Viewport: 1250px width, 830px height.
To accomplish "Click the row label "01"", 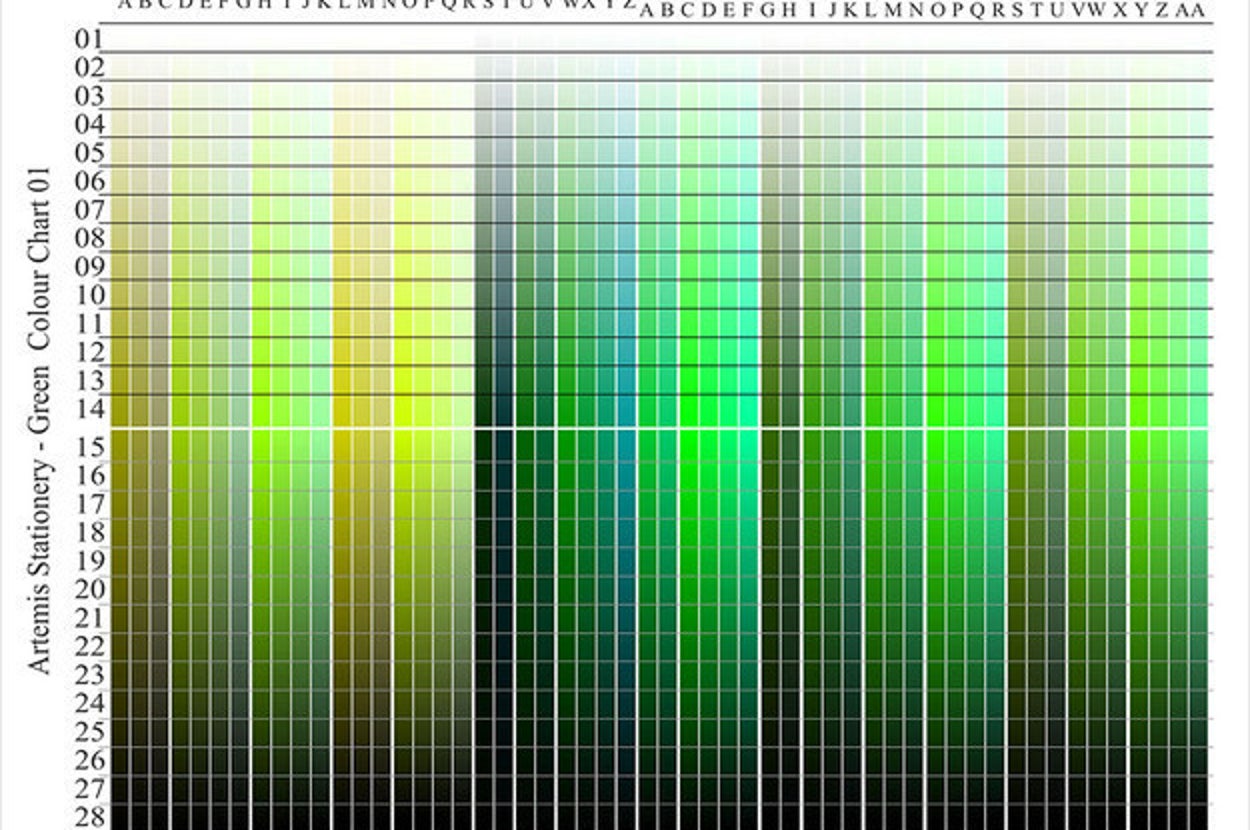I will point(89,39).
